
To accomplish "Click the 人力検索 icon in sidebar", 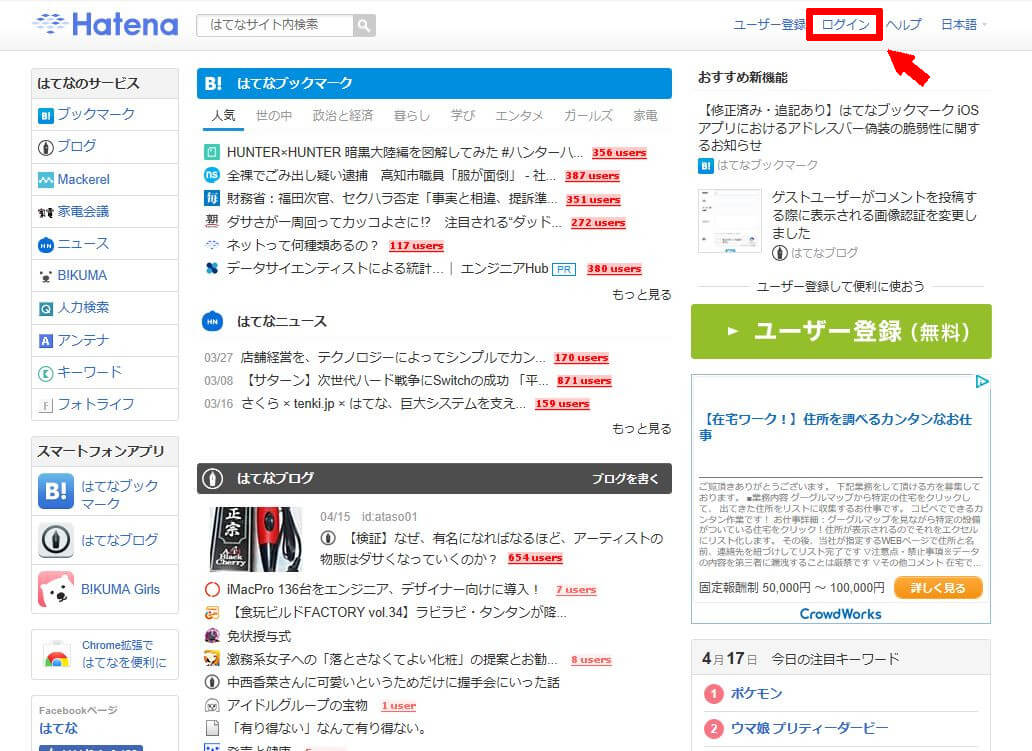I will pyautogui.click(x=45, y=309).
